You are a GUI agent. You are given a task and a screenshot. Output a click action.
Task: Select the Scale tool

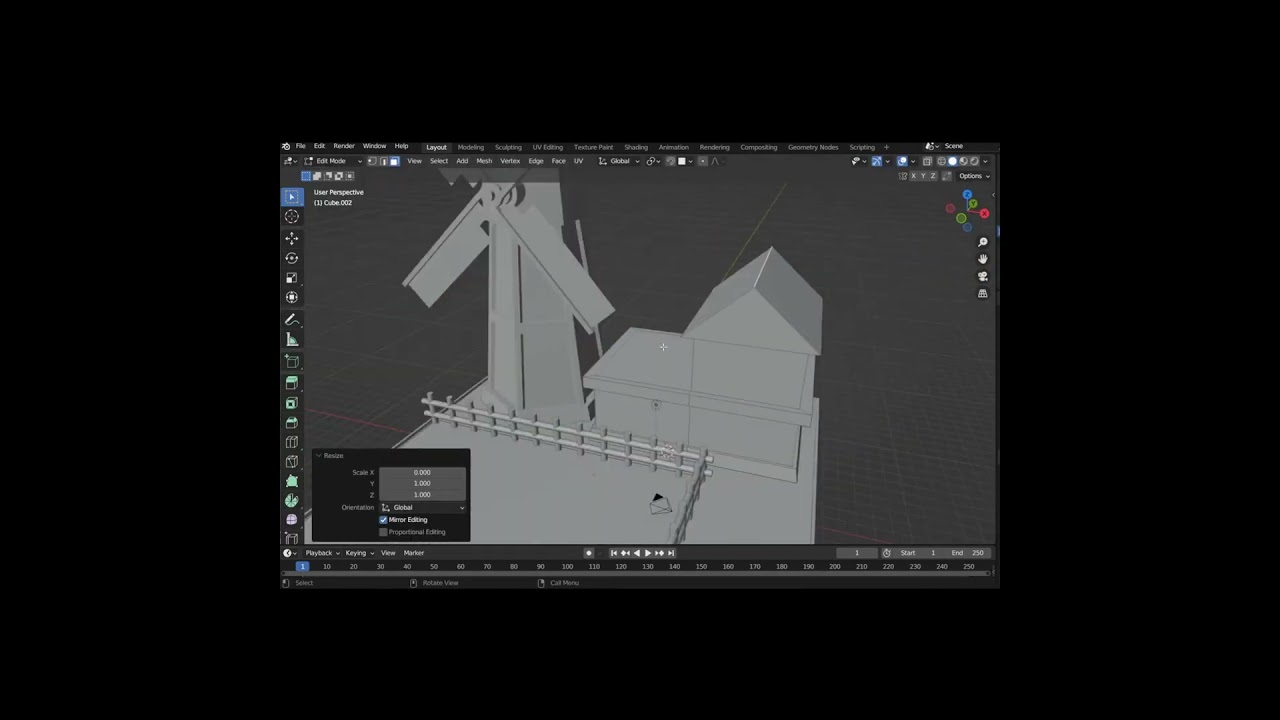(292, 278)
